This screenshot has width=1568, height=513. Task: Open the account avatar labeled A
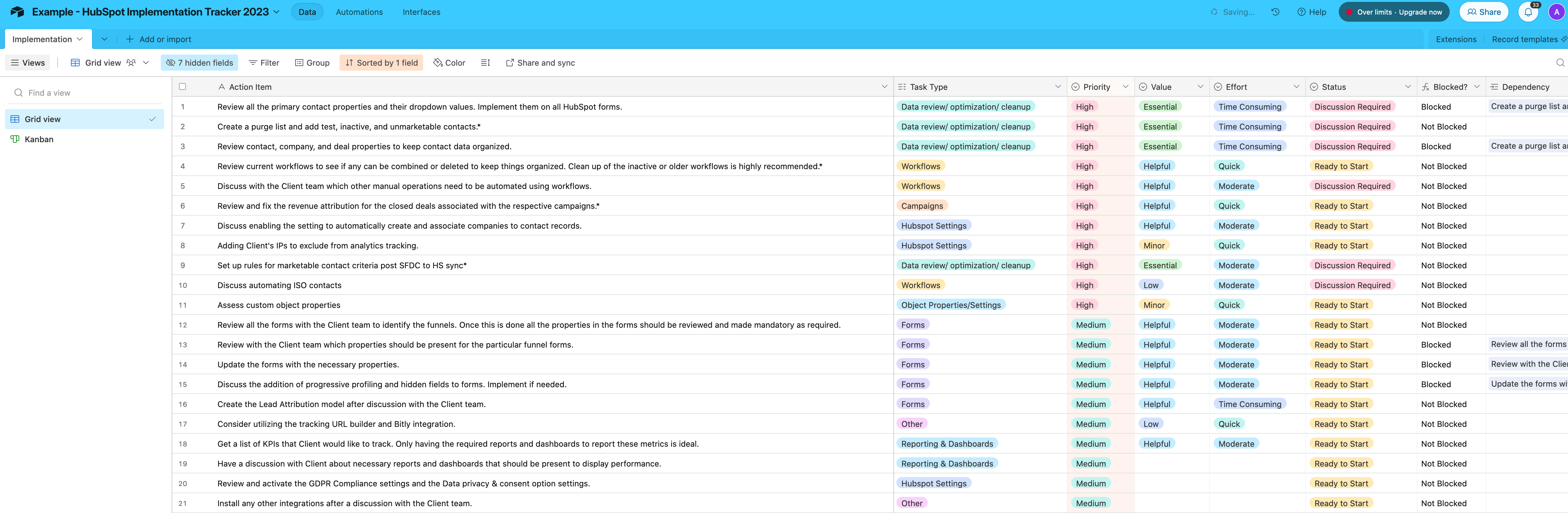(x=1557, y=12)
